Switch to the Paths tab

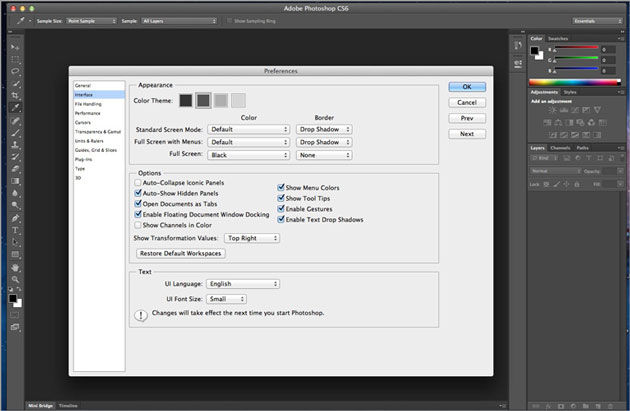point(582,148)
